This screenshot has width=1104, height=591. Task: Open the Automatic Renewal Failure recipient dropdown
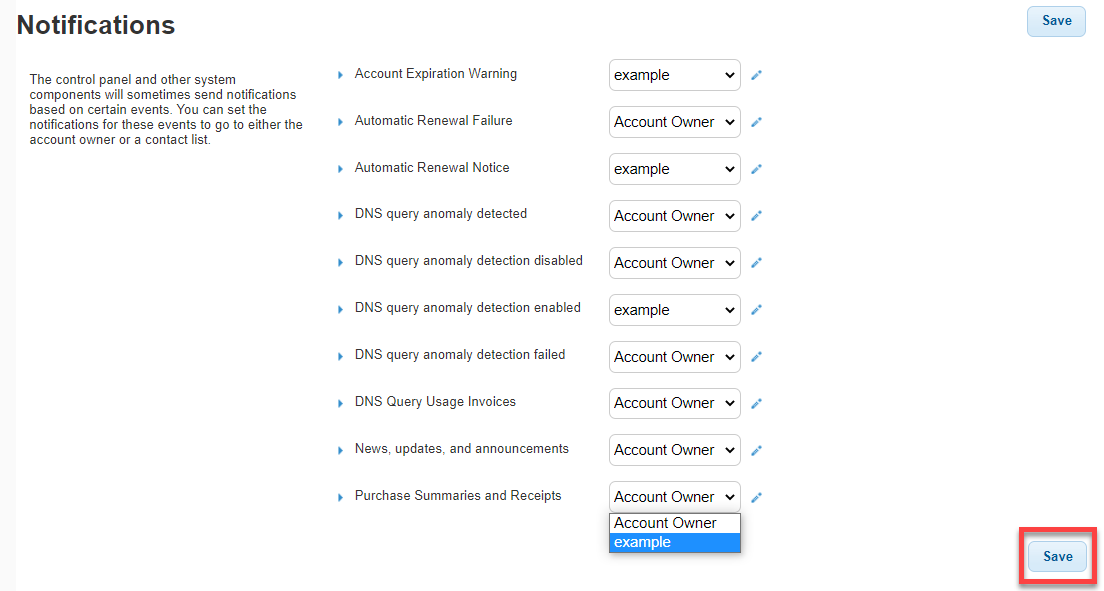tap(674, 122)
